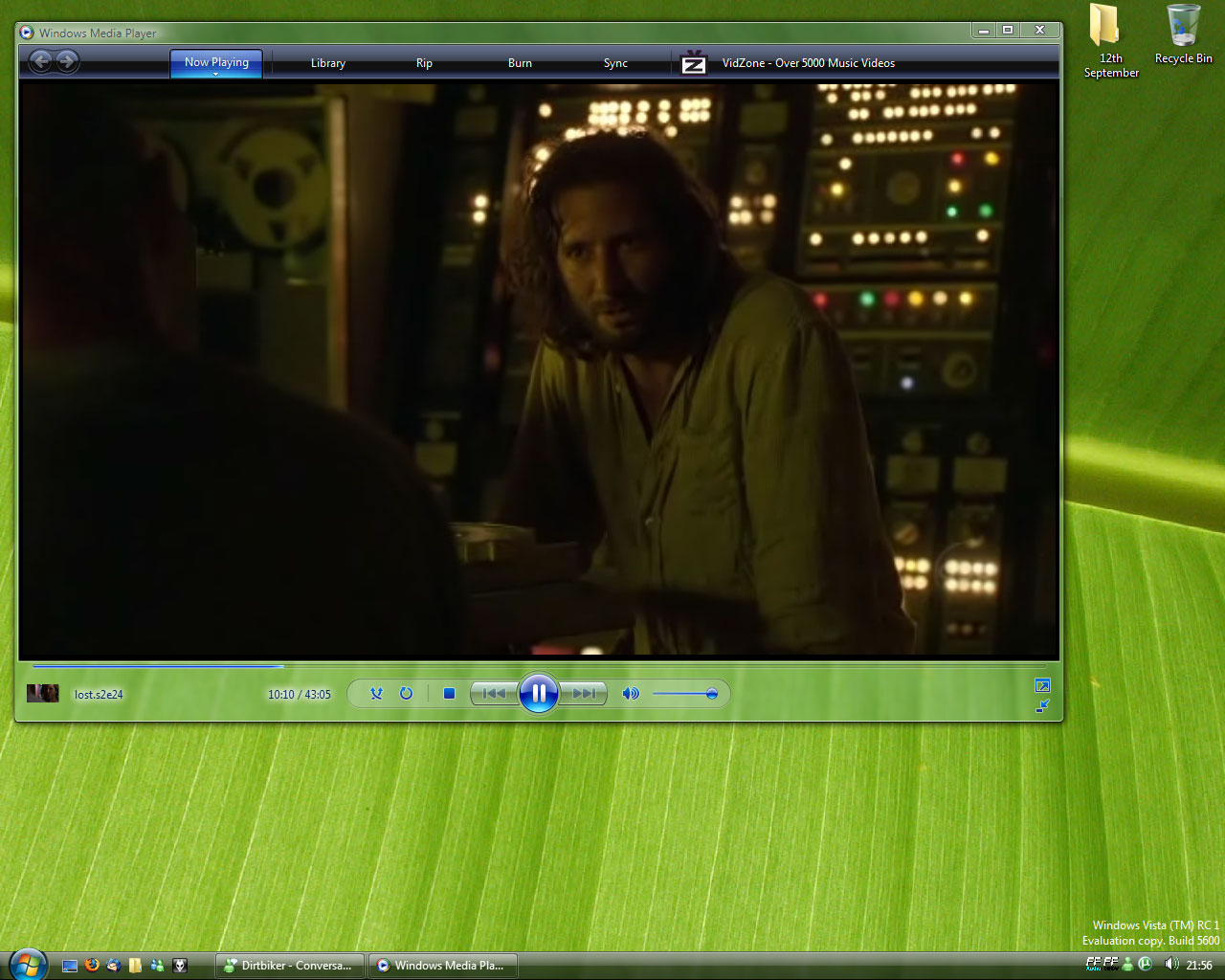Launch the alien-head app from Quick Launch
Screen dimensions: 1225x980
(179, 966)
